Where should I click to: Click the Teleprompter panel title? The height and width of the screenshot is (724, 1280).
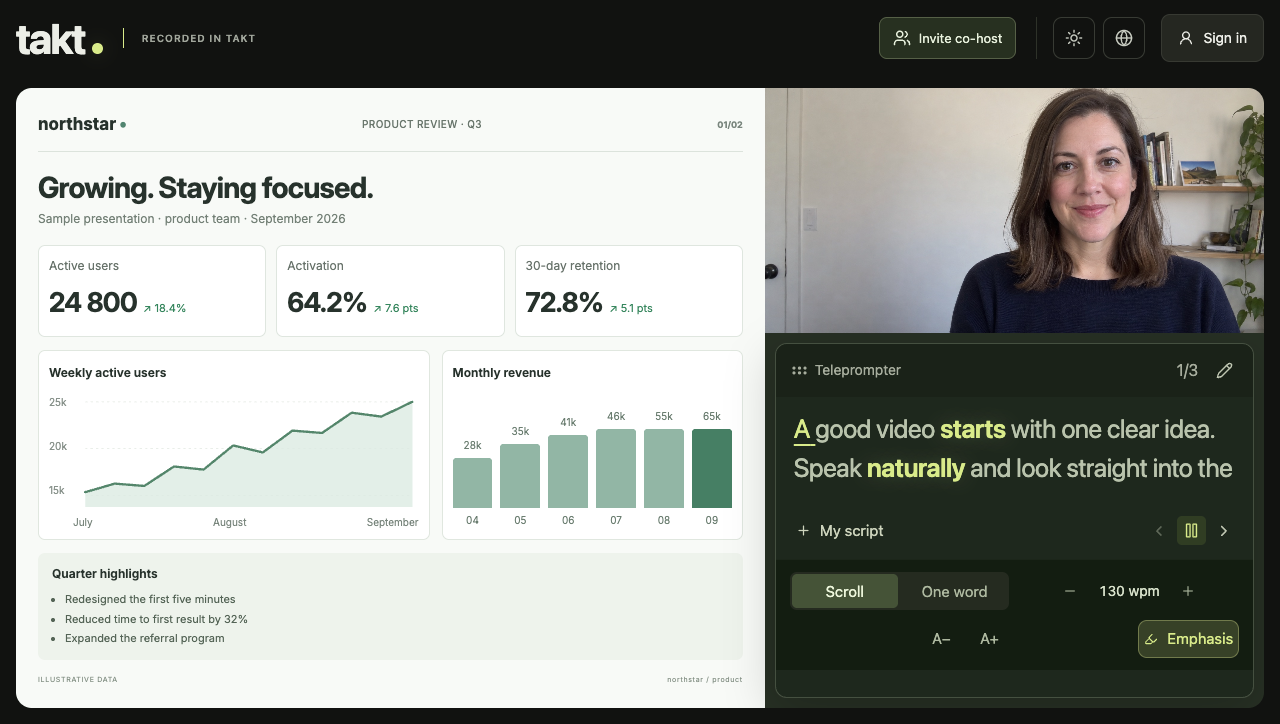coord(858,371)
